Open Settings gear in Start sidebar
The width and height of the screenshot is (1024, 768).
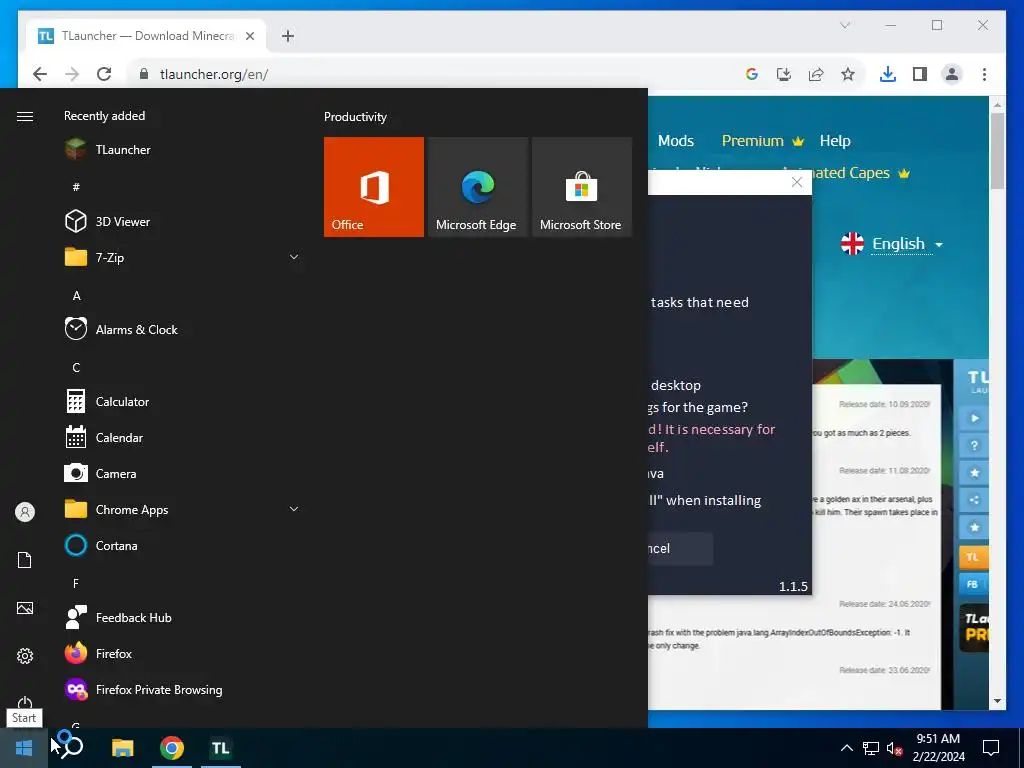25,656
